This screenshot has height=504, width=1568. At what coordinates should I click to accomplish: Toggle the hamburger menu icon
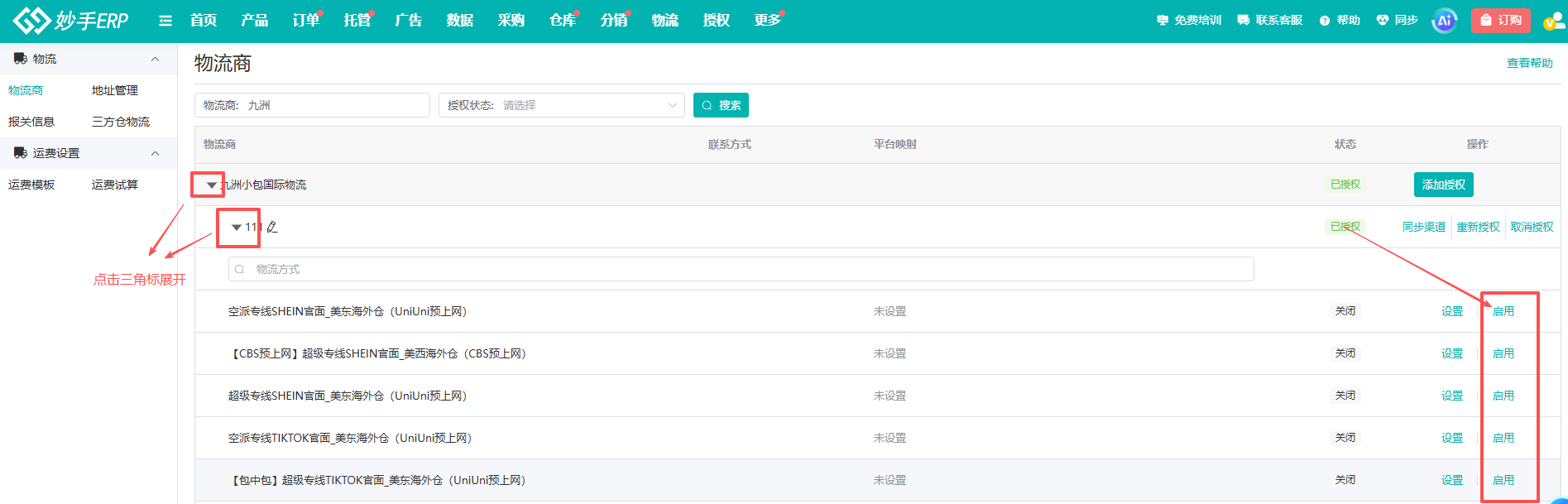[x=165, y=21]
